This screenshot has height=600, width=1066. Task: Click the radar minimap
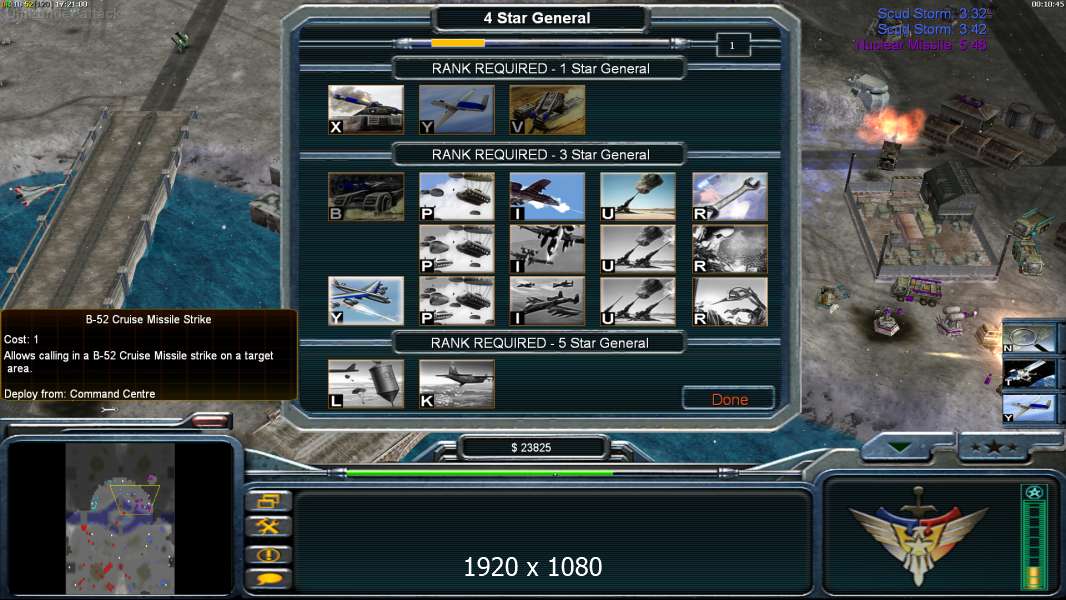[x=120, y=519]
